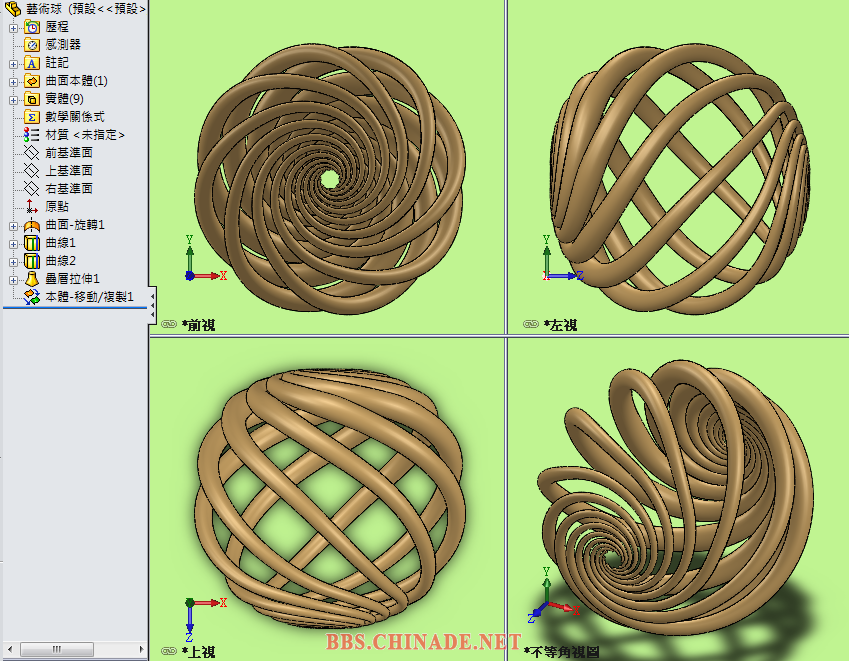Click the tree scrollbar right arrow

point(141,649)
